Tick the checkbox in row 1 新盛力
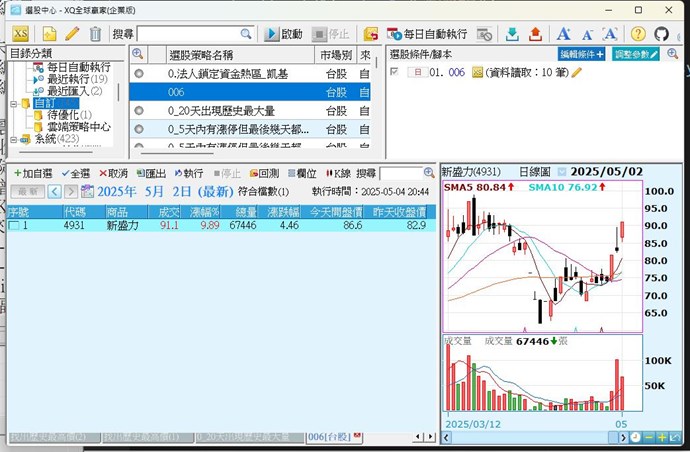Viewport: 690px width, 452px height. 14,226
